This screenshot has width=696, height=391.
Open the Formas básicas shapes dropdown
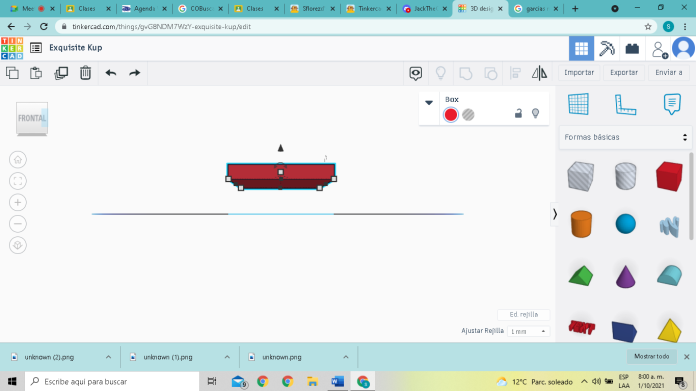click(x=625, y=137)
